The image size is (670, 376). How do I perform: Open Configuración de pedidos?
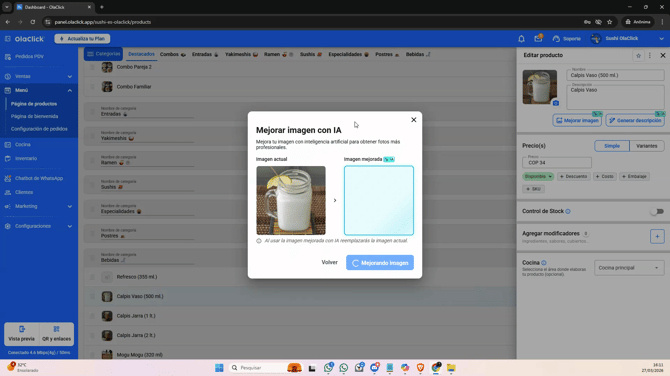39,129
